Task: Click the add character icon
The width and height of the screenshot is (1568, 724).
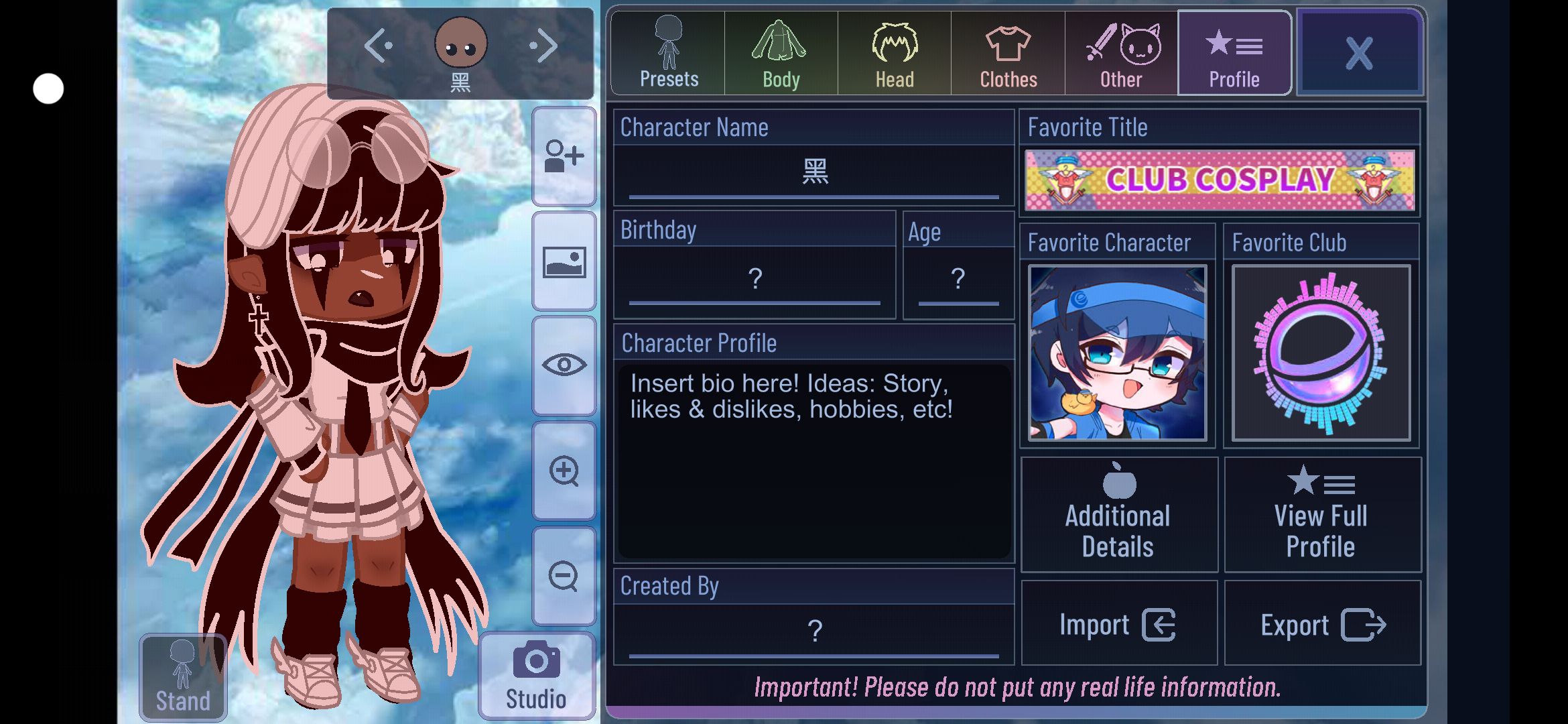Action: pos(564,156)
